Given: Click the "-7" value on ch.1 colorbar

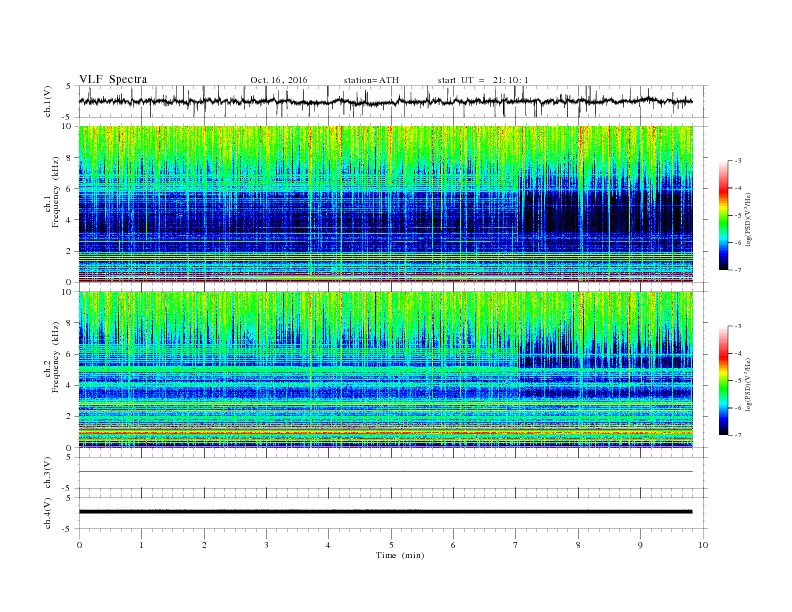Looking at the screenshot, I should [x=737, y=270].
